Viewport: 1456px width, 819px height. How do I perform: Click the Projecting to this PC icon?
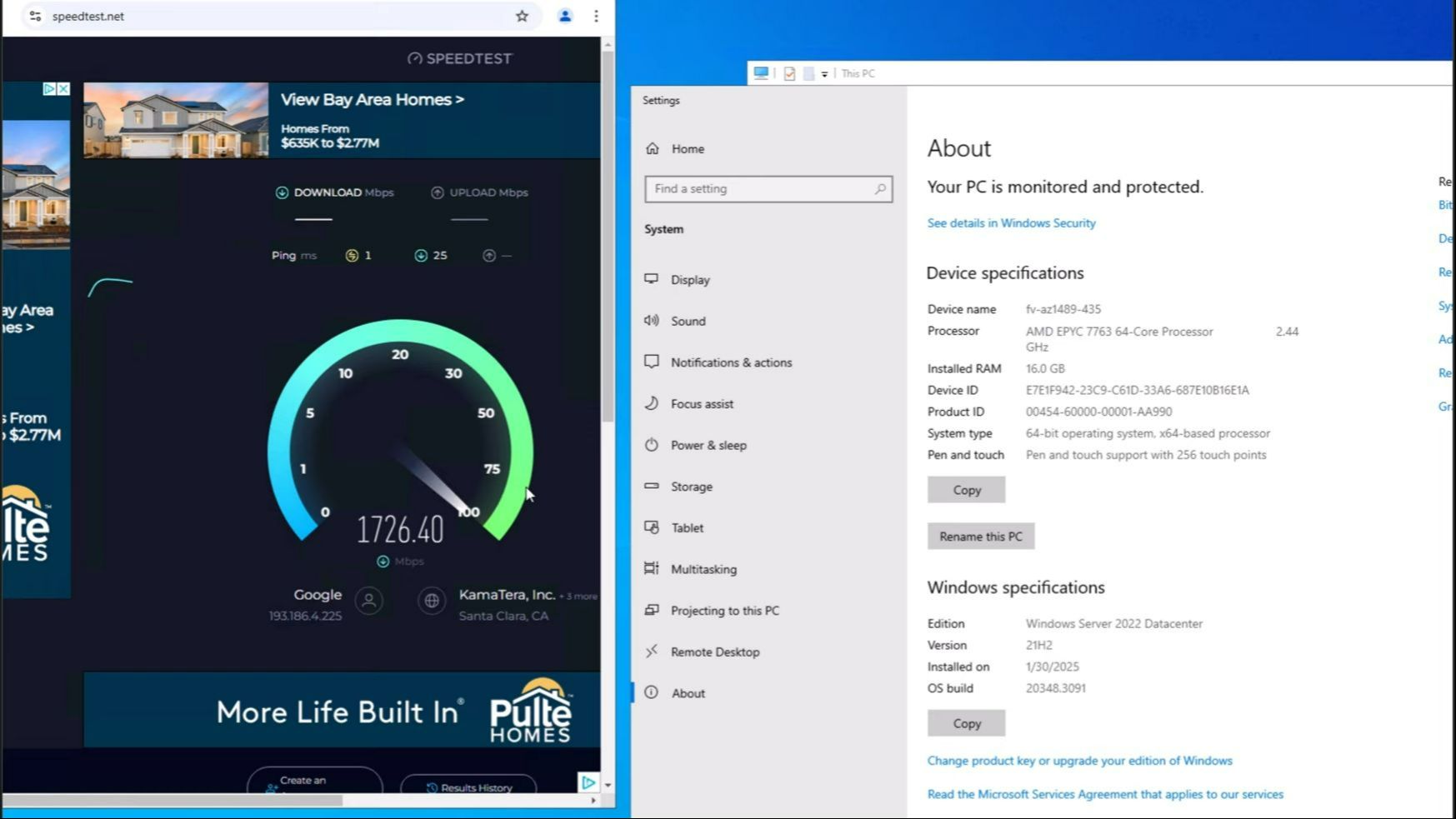pos(652,610)
